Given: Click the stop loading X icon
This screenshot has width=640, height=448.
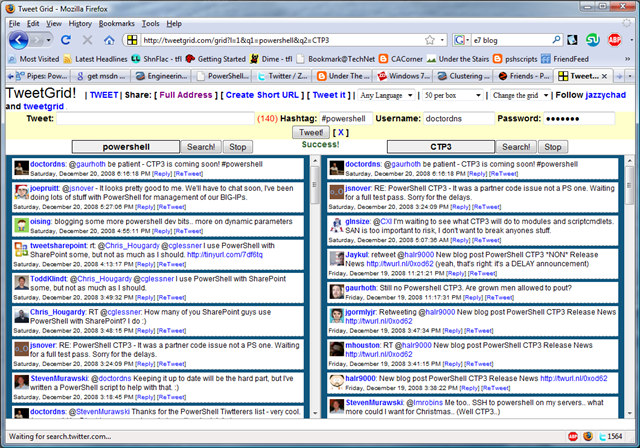Looking at the screenshot, I should tap(87, 40).
